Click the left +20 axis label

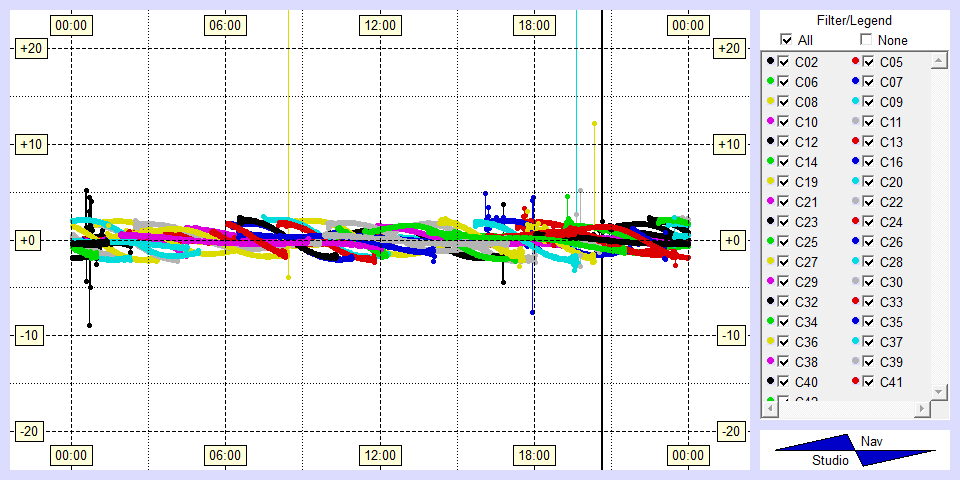click(x=29, y=48)
